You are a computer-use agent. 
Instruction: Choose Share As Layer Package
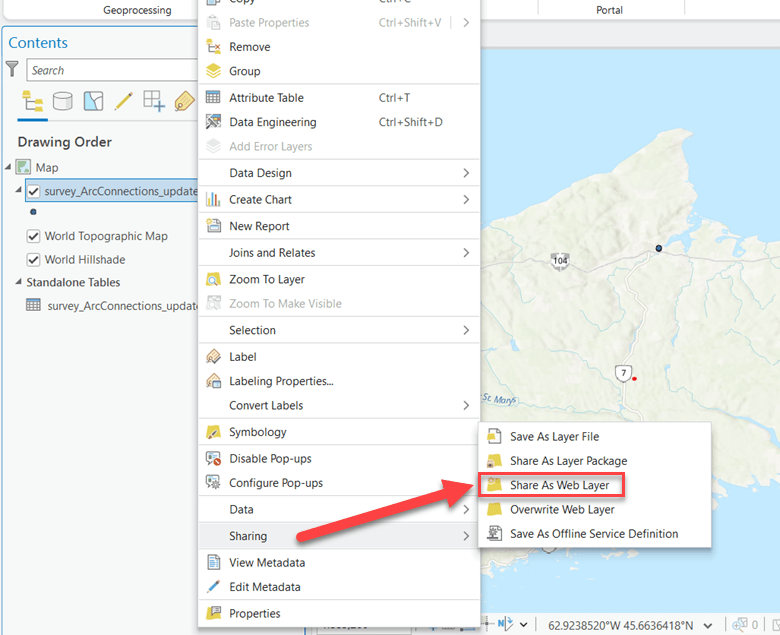point(594,461)
